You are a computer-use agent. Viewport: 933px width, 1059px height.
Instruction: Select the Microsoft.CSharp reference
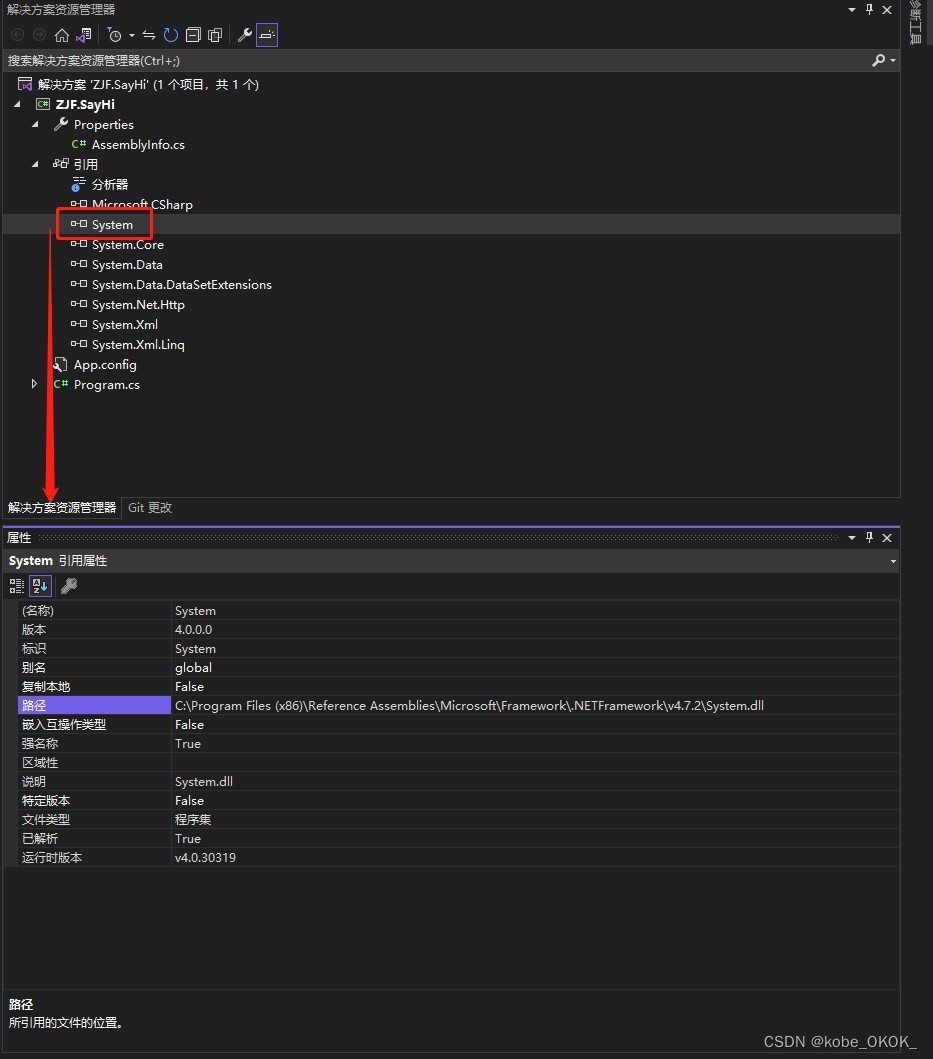tap(142, 205)
